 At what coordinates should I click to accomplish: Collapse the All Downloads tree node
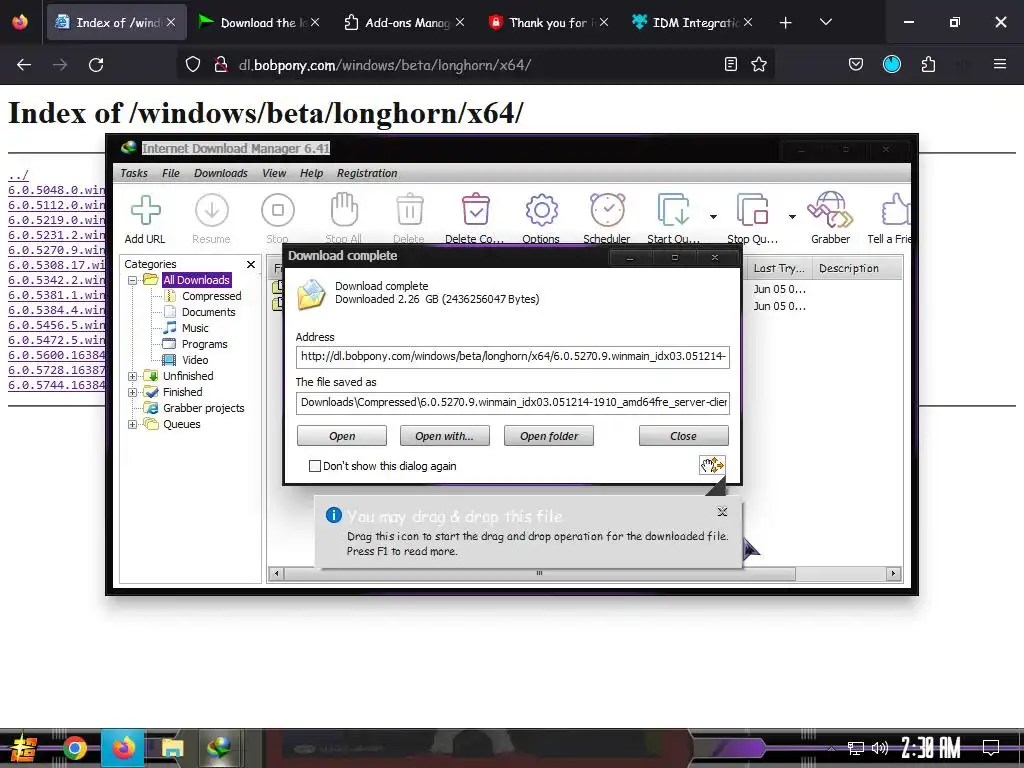pos(133,280)
